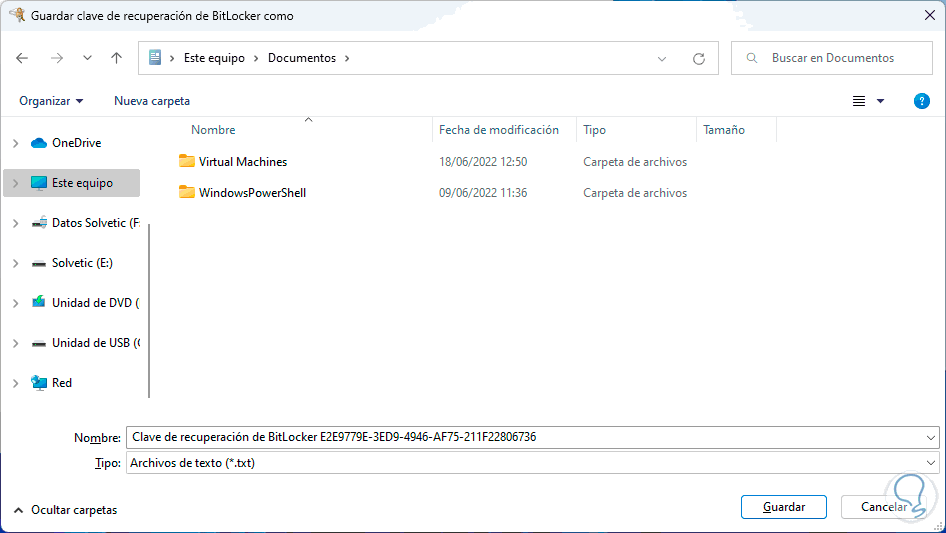This screenshot has height=533, width=946.
Task: Click the Este equipo monitor icon
Action: (39, 183)
